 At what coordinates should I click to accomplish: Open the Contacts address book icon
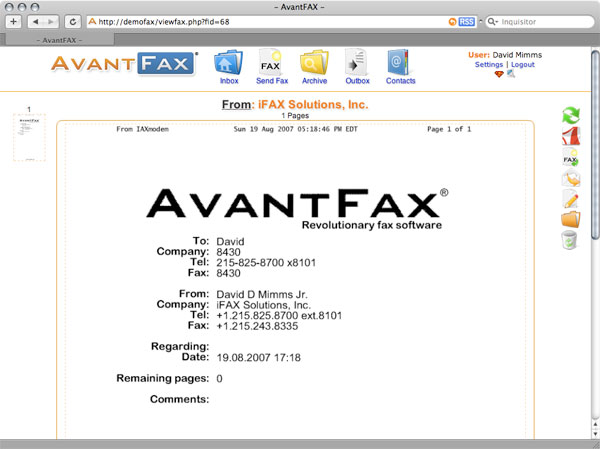398,62
